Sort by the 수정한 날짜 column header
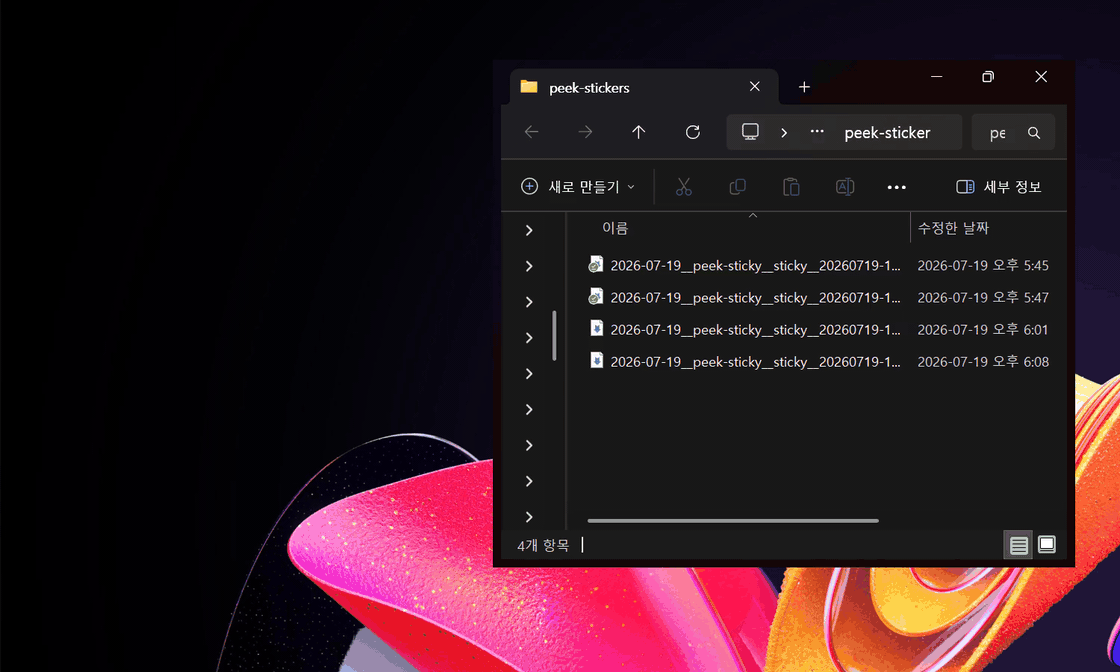The image size is (1120, 672). [953, 228]
